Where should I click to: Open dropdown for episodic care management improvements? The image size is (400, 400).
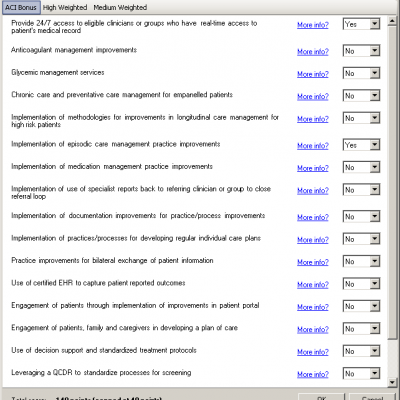pos(362,145)
